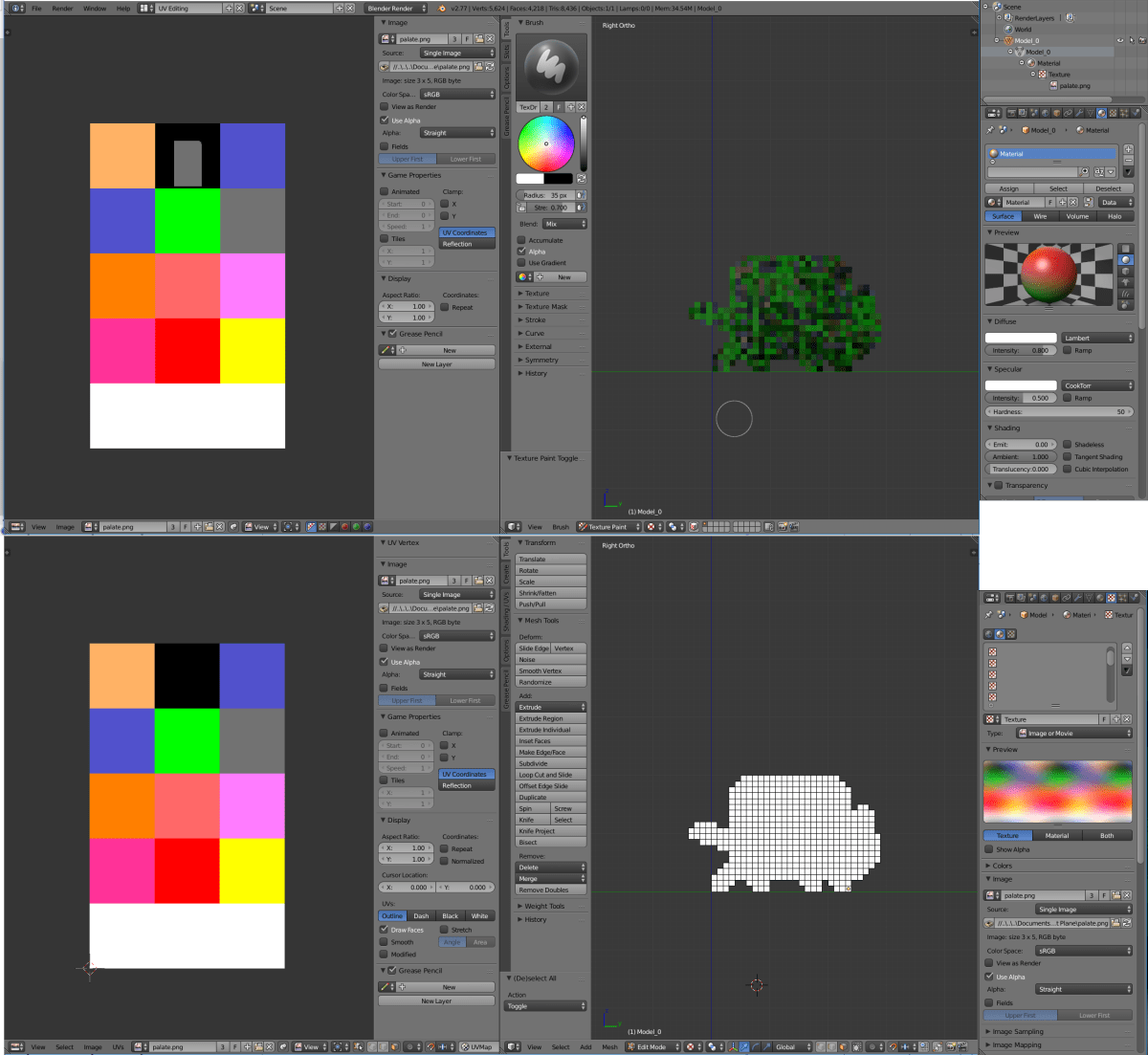Open the Help menu
Screen dimensions: 1148x1055
123,8
